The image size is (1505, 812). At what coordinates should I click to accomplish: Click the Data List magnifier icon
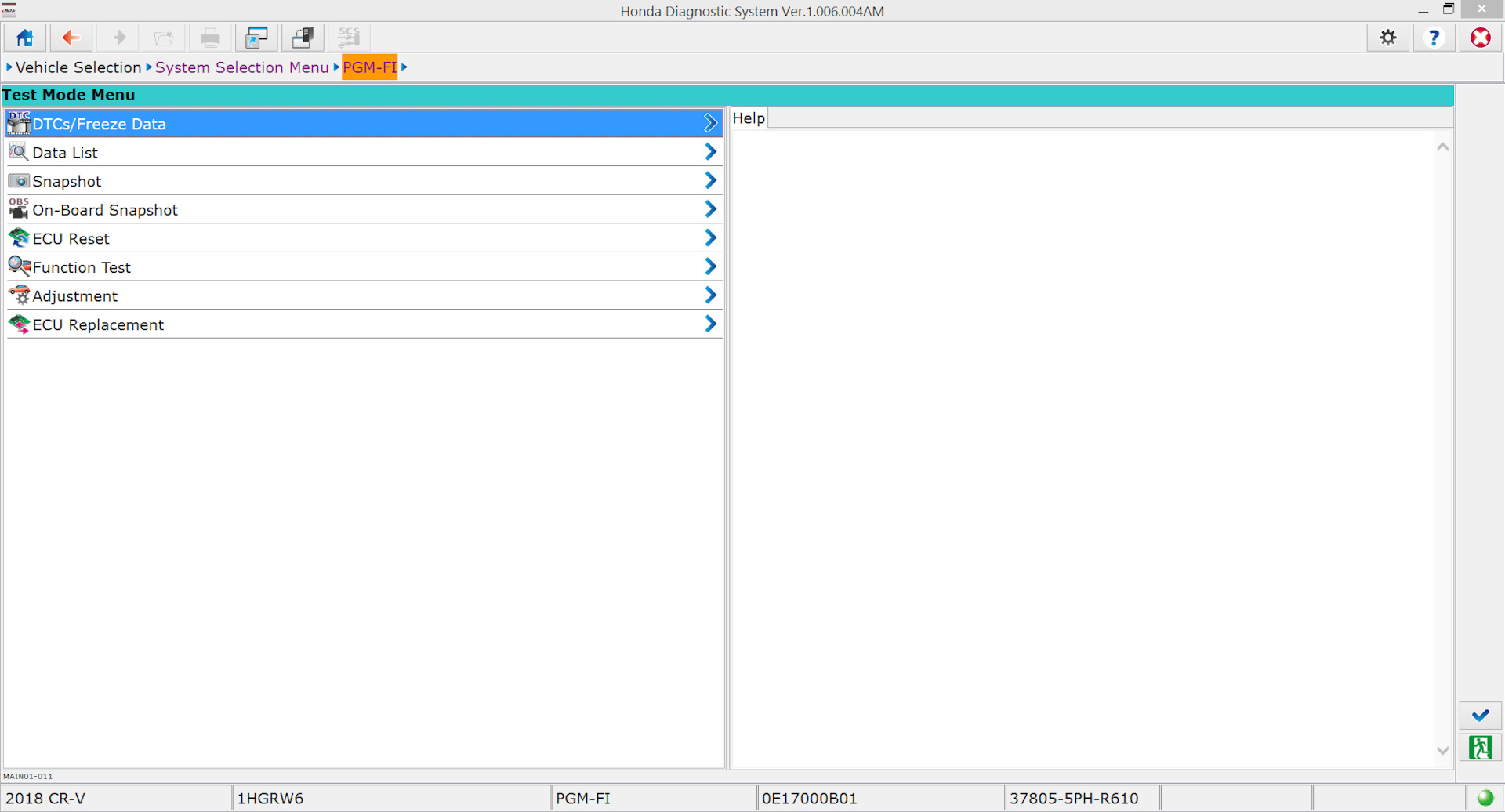click(19, 152)
